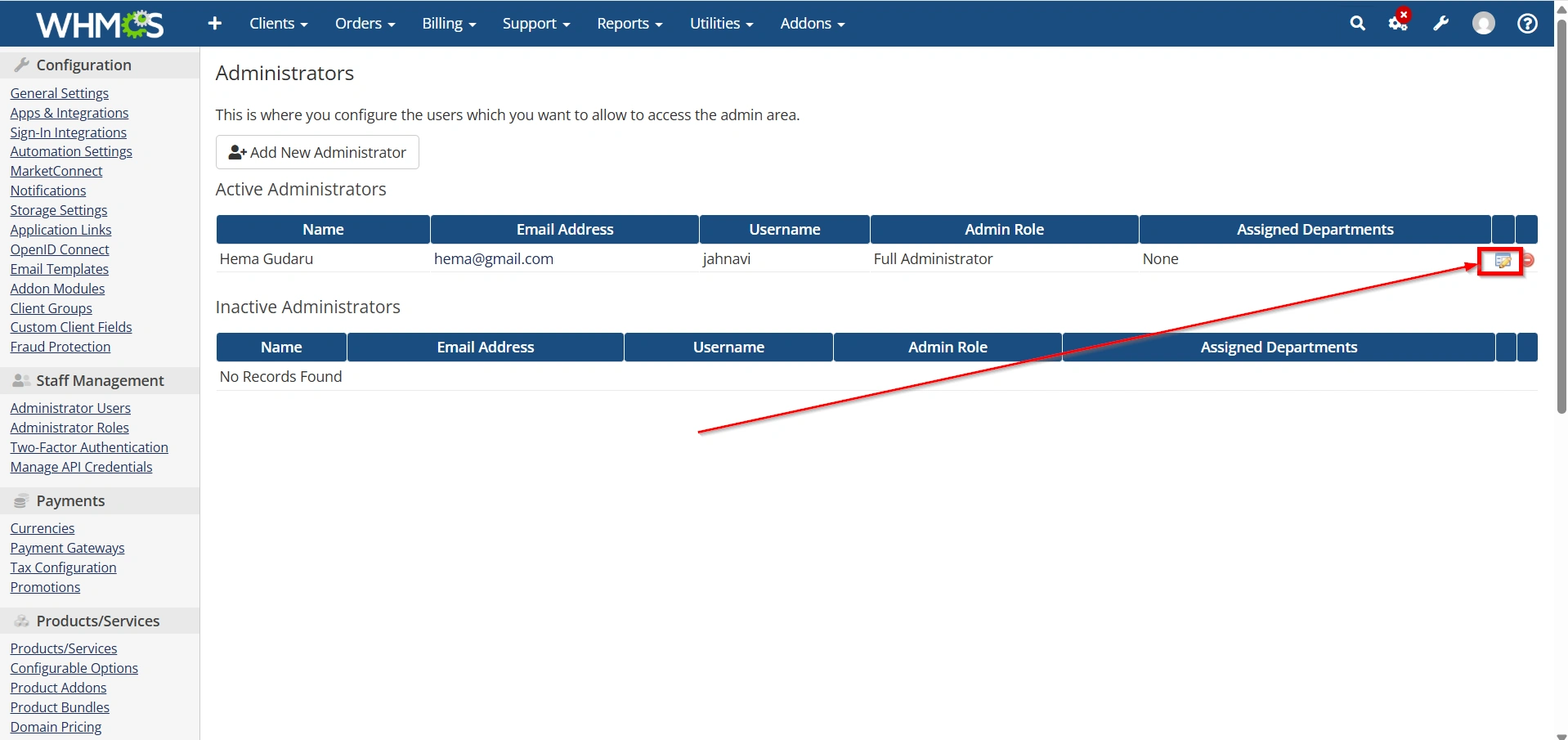Click the Payments section header

pos(100,500)
